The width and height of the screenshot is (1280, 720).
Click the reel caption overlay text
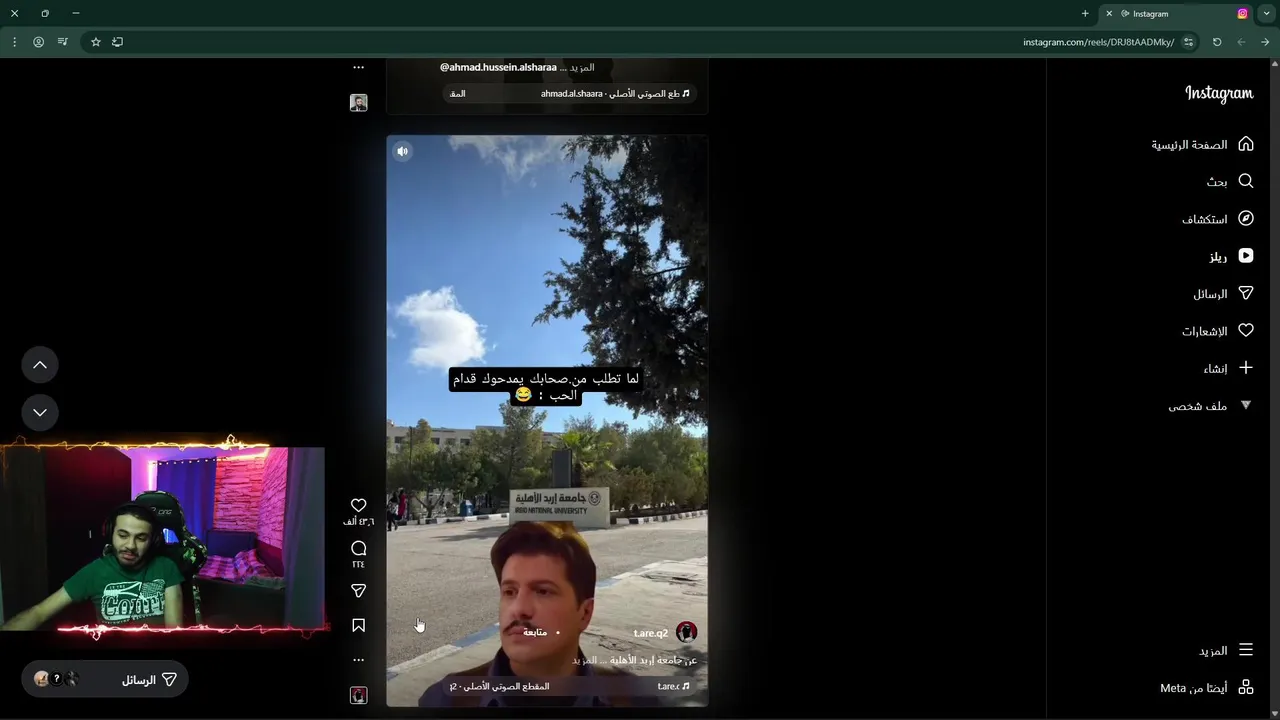pos(545,386)
